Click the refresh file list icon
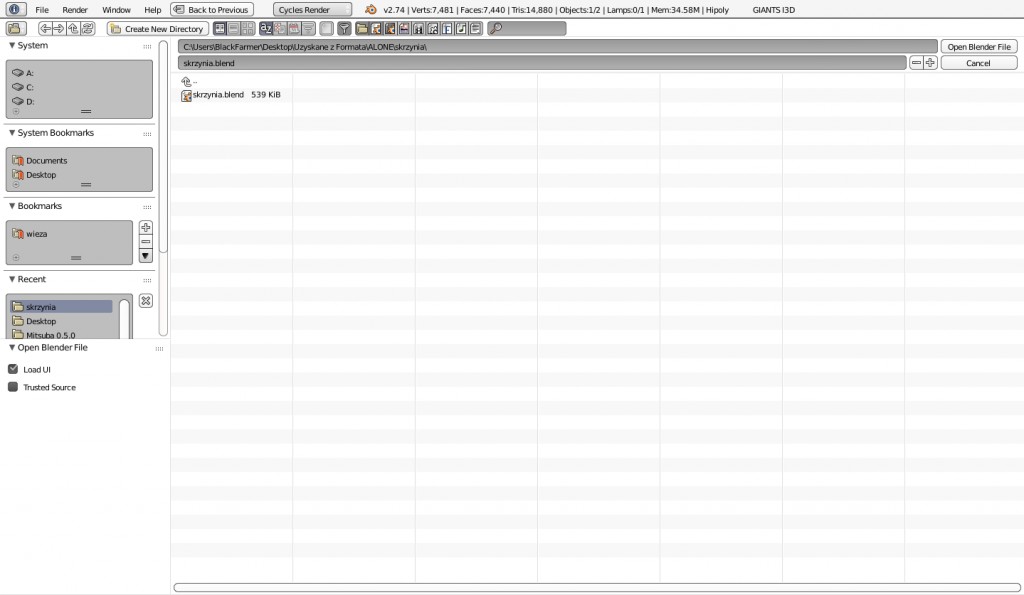 (87, 29)
